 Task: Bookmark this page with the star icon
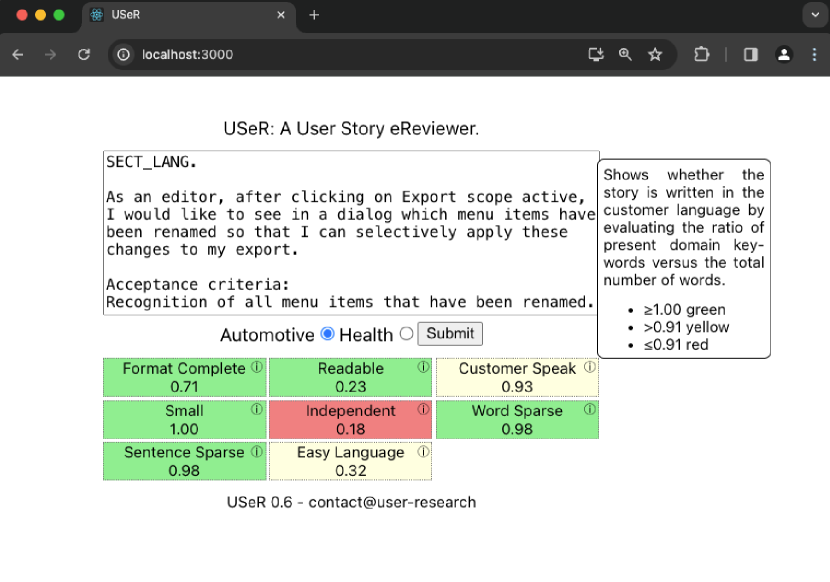[655, 54]
